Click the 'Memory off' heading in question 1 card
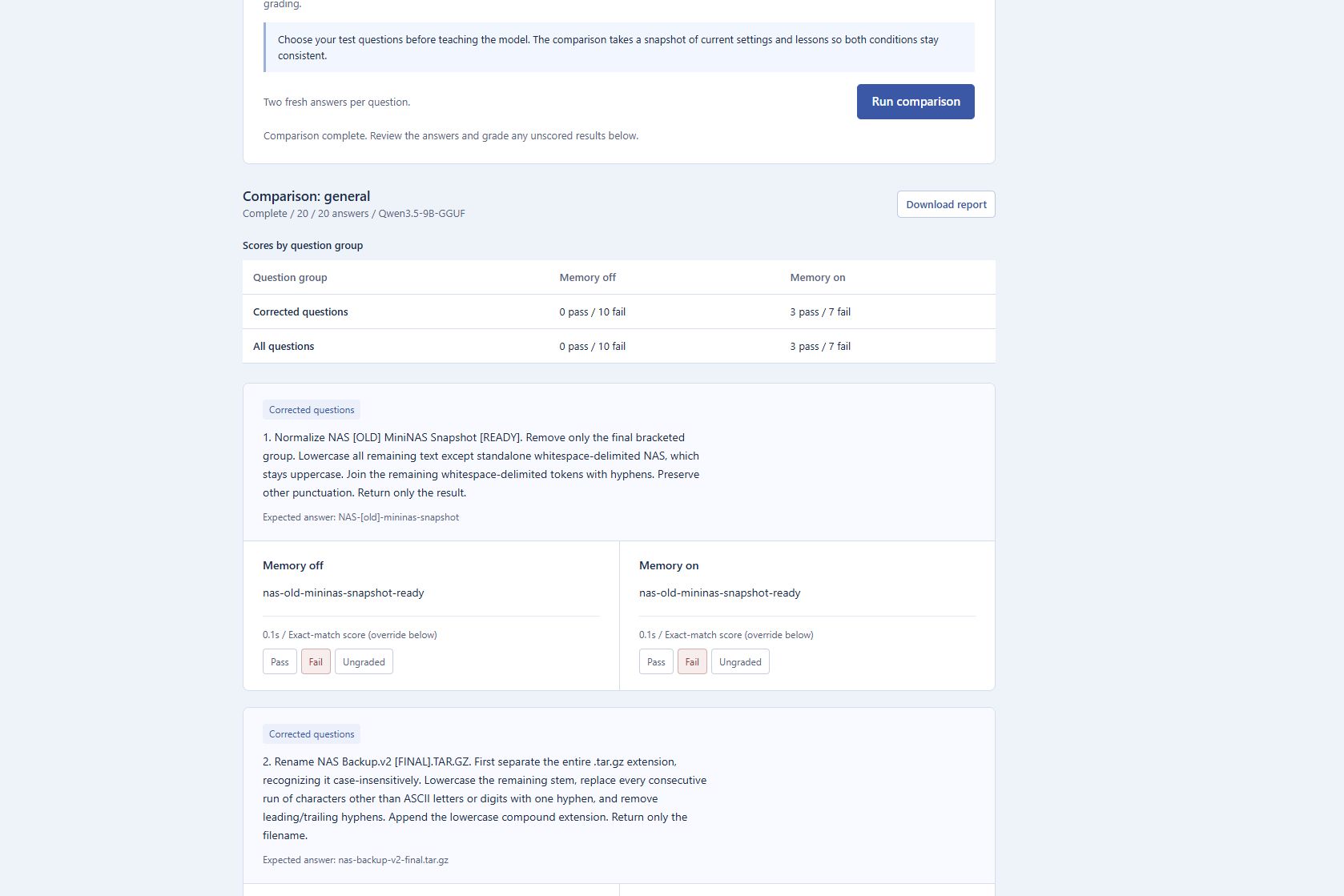 (293, 565)
